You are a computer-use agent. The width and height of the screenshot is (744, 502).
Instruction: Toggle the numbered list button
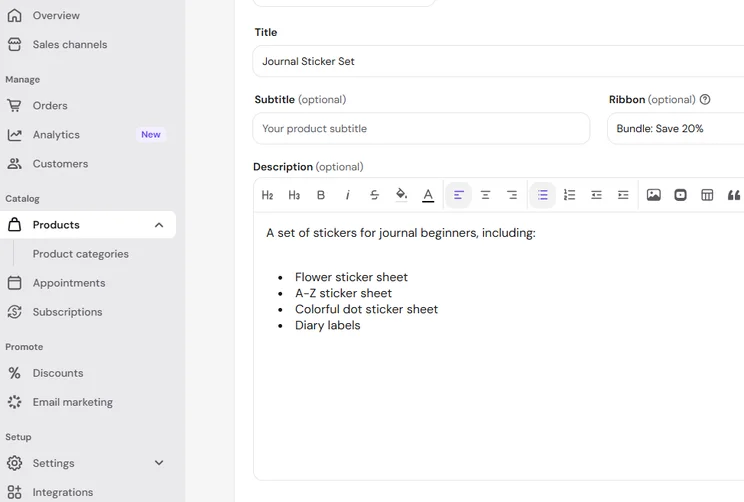[569, 195]
